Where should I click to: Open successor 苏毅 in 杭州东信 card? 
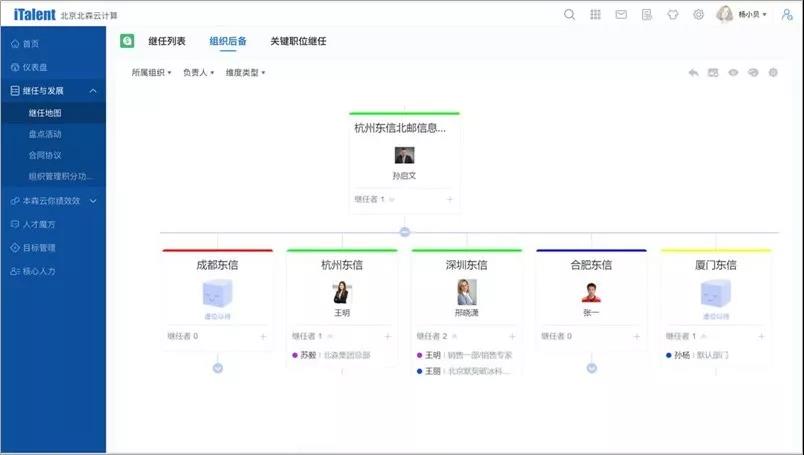click(331, 355)
